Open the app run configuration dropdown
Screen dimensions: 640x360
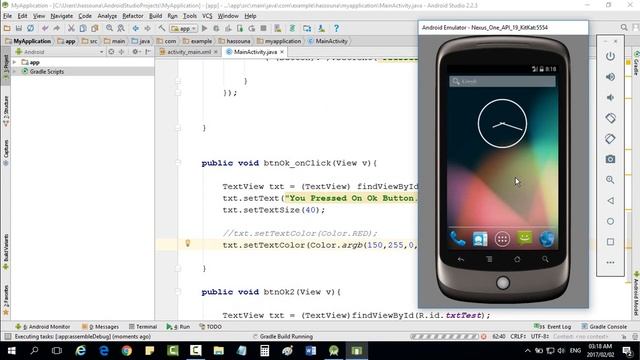click(184, 29)
